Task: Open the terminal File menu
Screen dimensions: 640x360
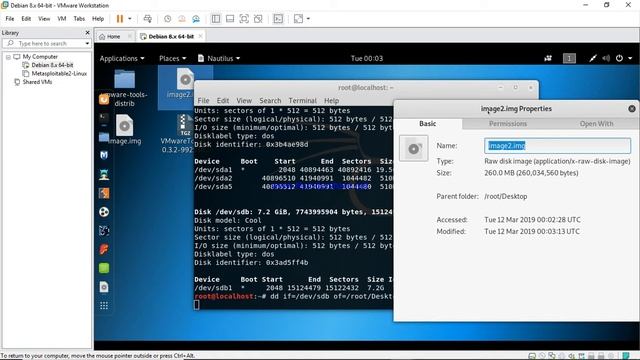Action: click(203, 100)
